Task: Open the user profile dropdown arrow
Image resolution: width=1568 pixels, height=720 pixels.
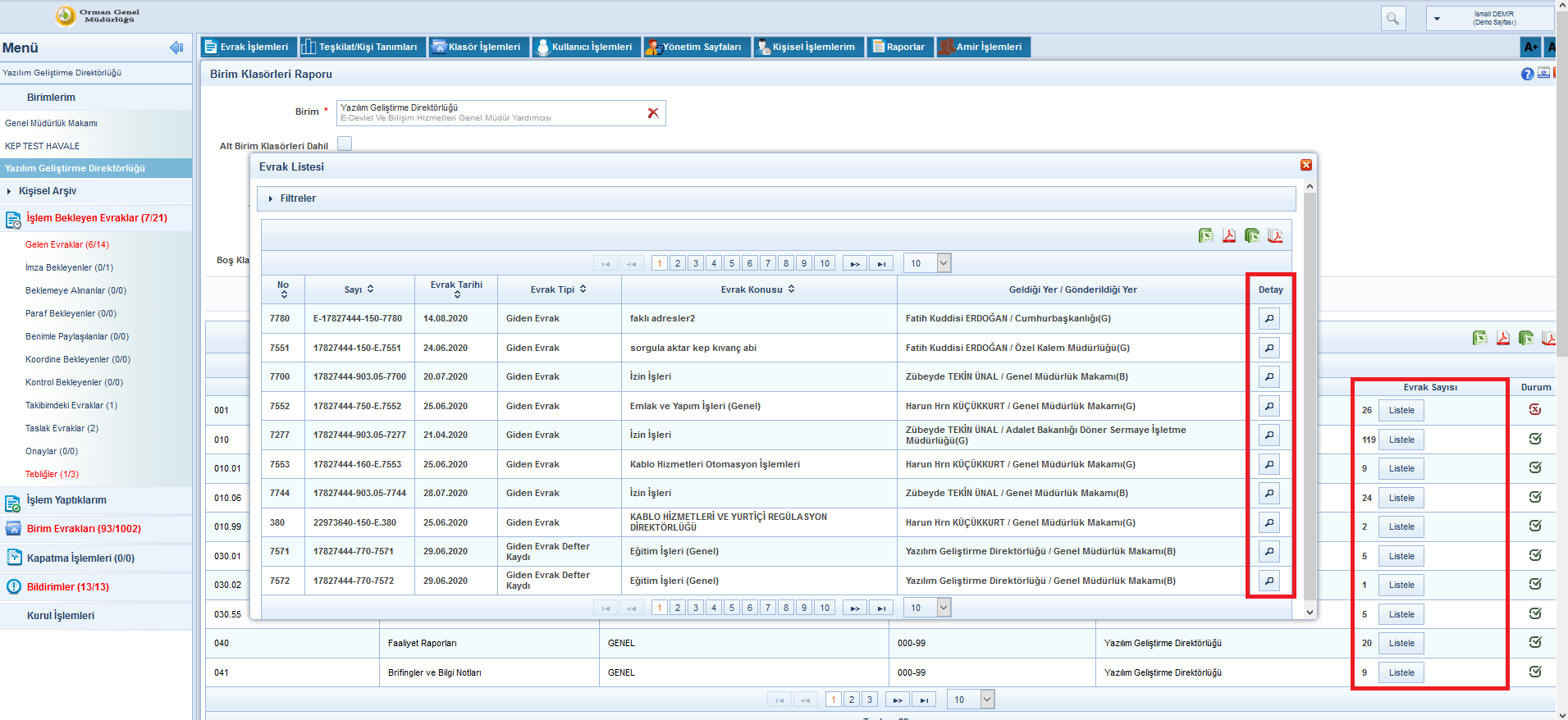Action: click(x=1437, y=18)
